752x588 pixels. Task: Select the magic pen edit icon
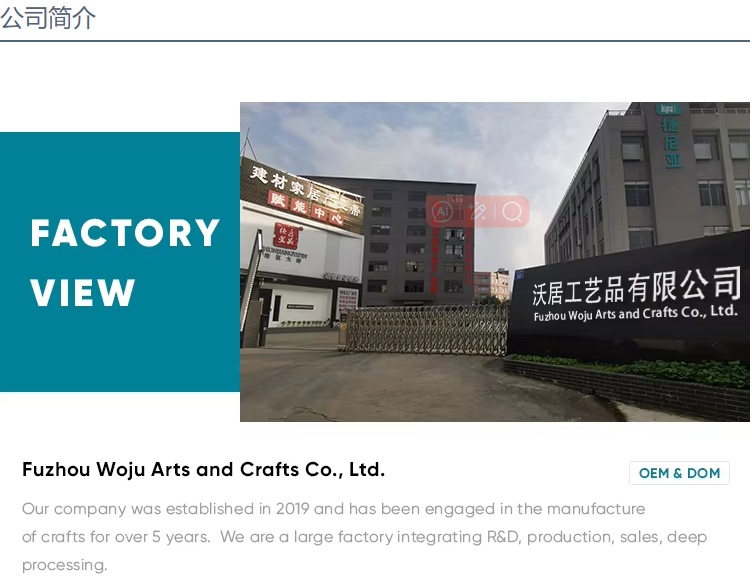pos(478,211)
